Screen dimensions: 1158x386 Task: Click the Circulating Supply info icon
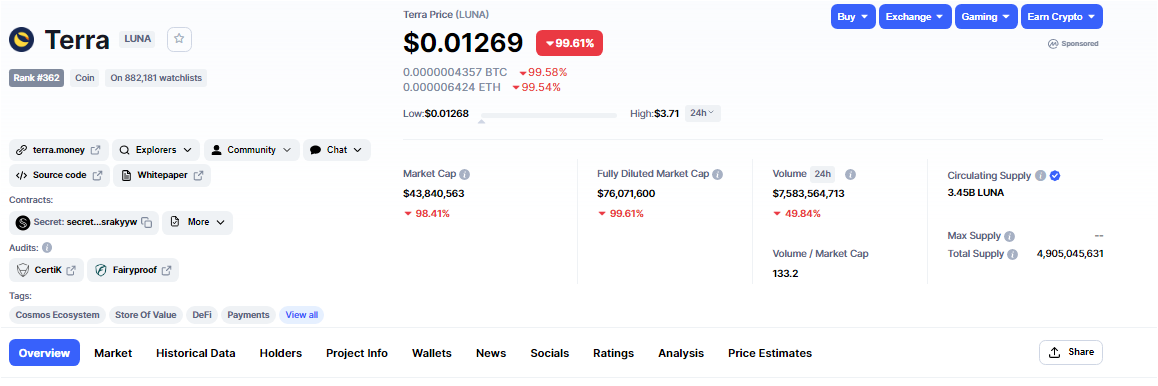click(1040, 176)
